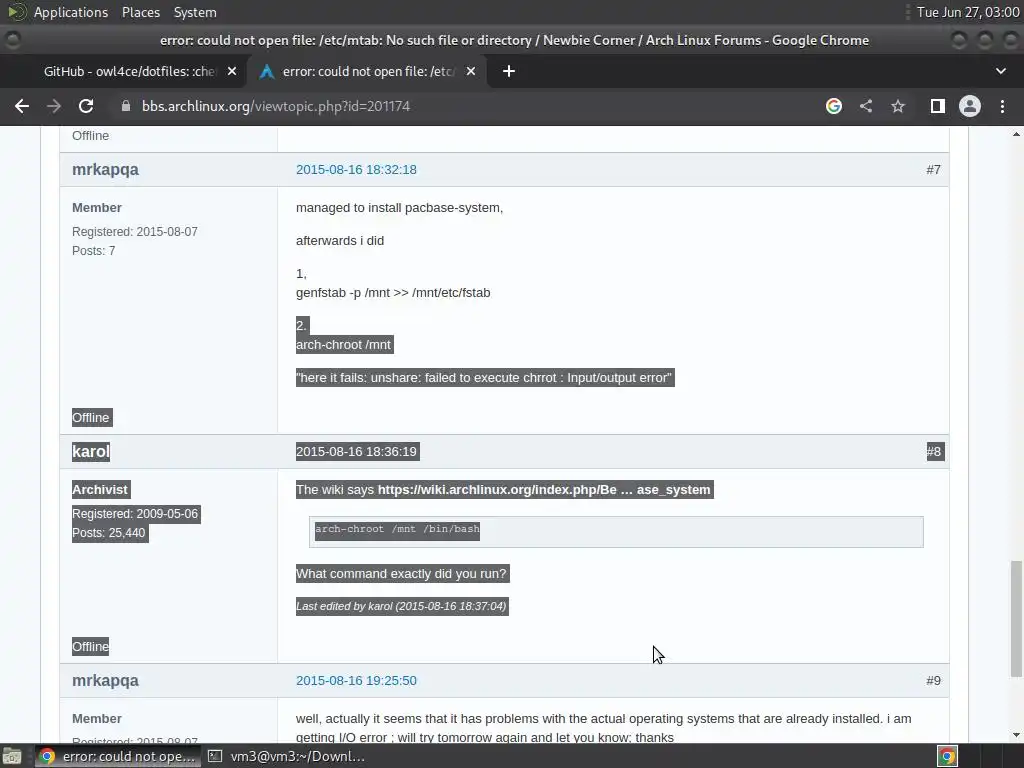Click the scrollbar down arrow

1016,735
